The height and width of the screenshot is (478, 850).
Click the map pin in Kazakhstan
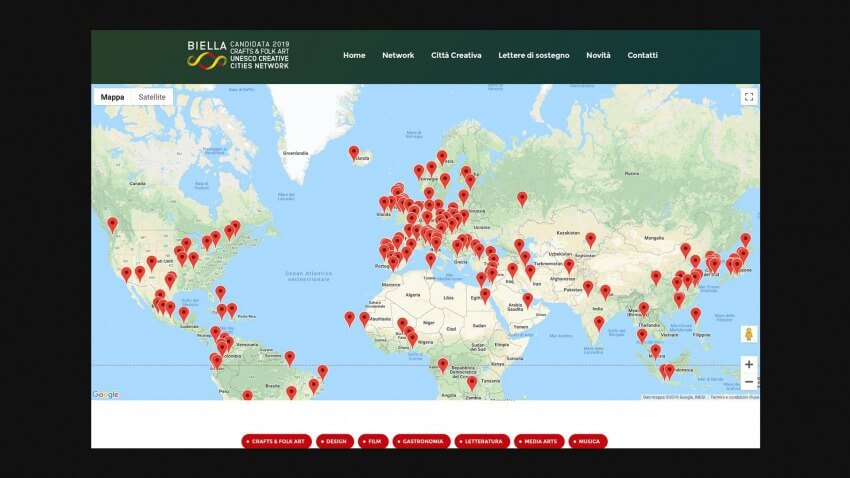pyautogui.click(x=590, y=241)
